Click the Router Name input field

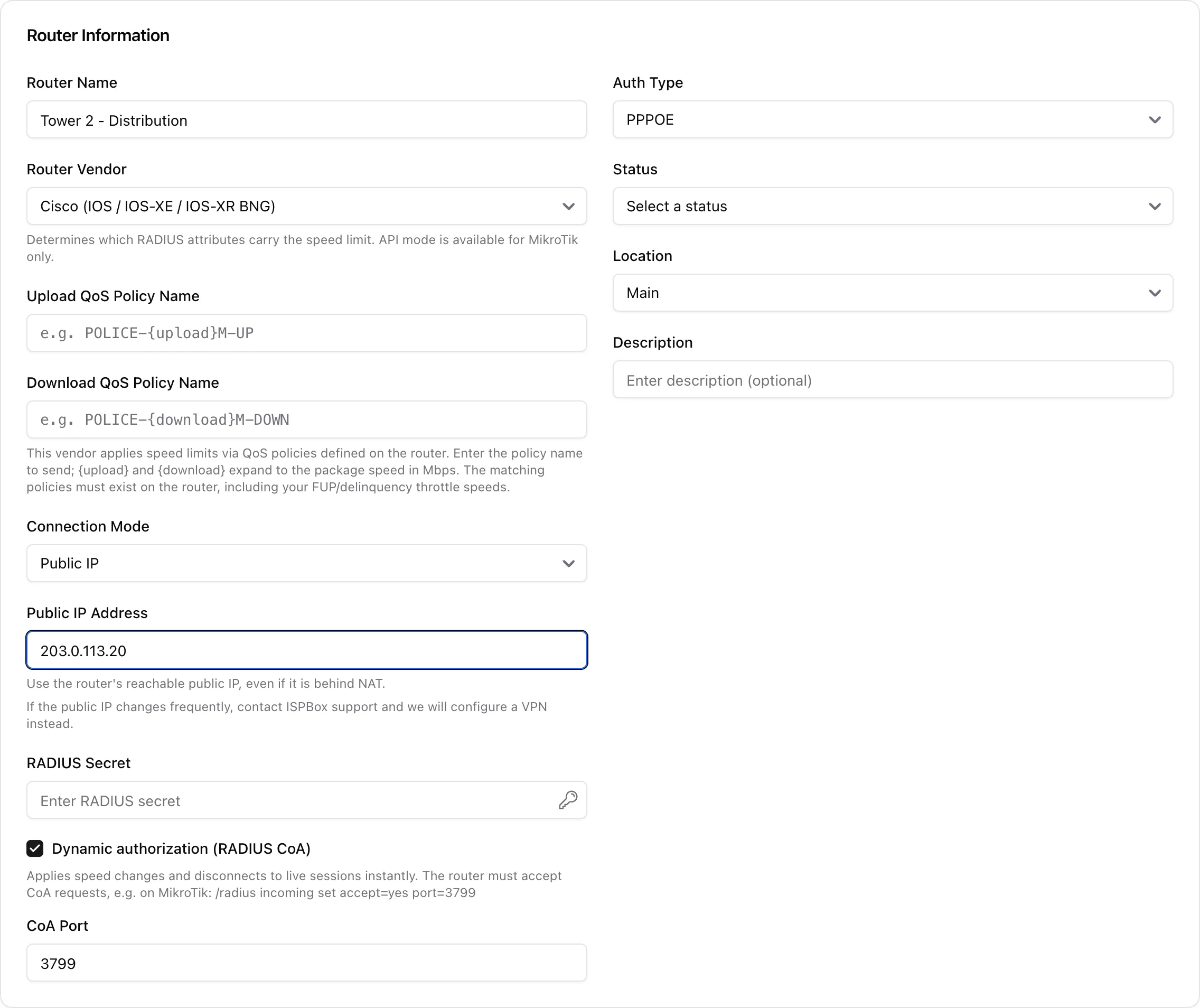point(307,119)
